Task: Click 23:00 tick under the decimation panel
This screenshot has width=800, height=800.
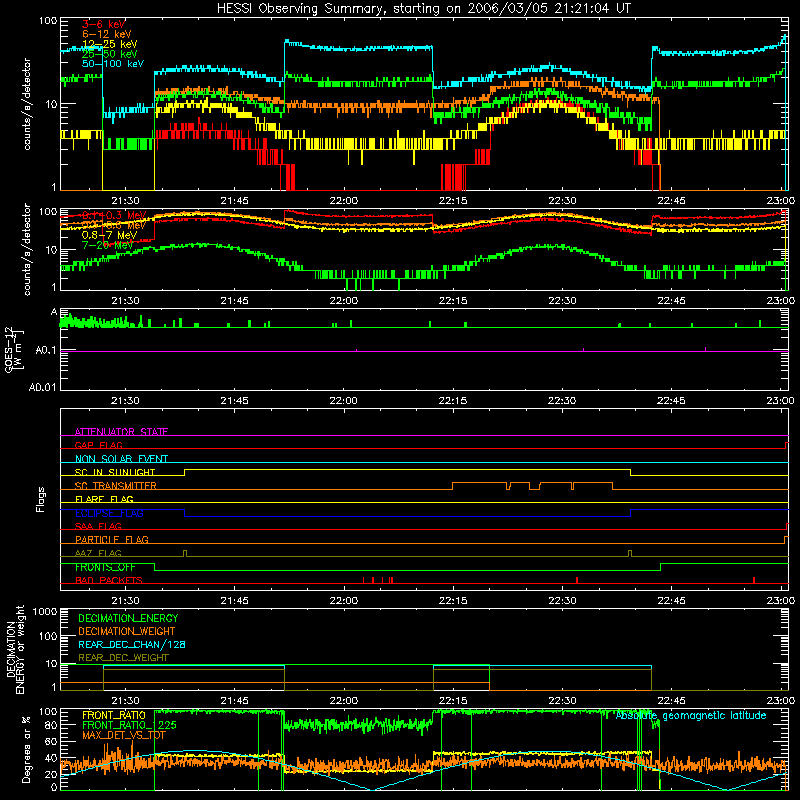Action: (x=780, y=701)
